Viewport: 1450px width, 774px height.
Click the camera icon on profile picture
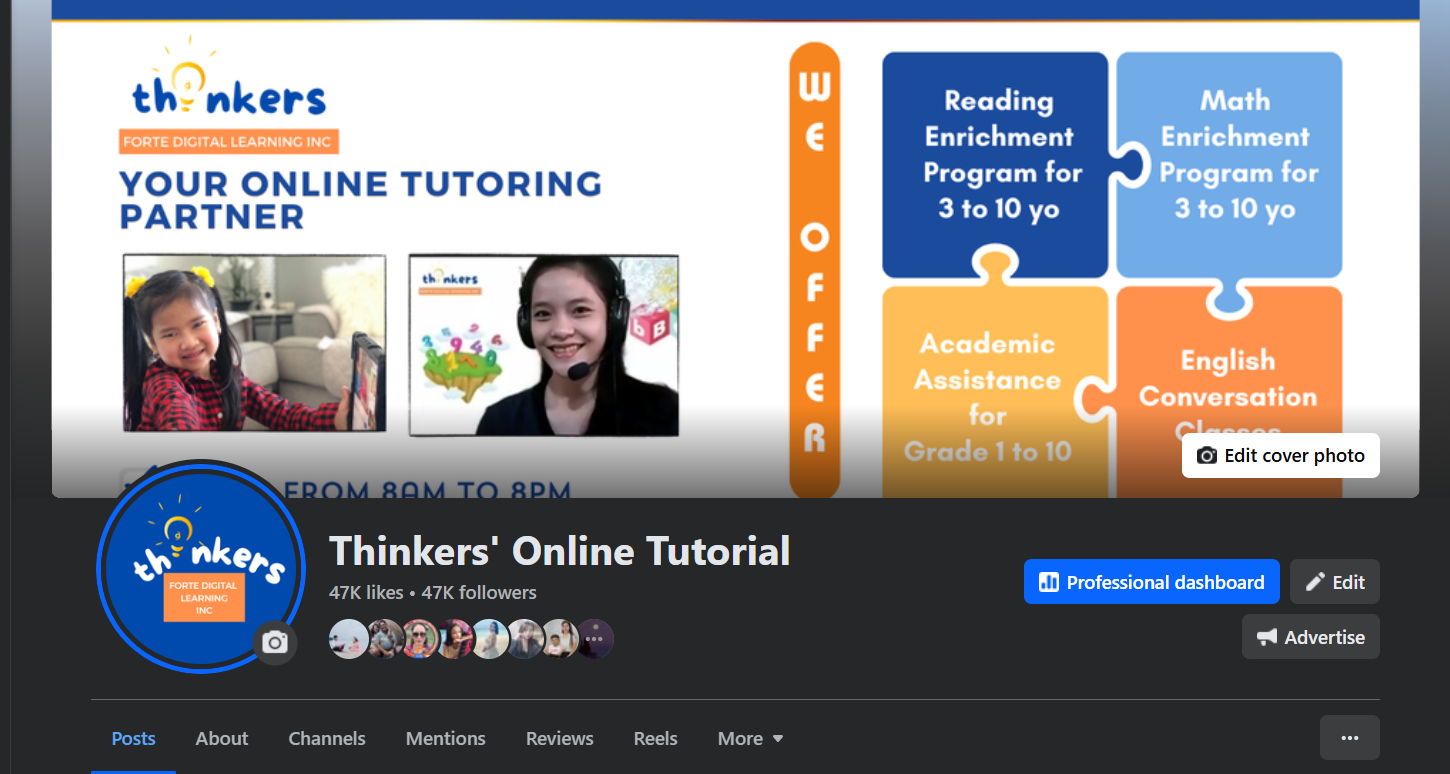pos(275,643)
